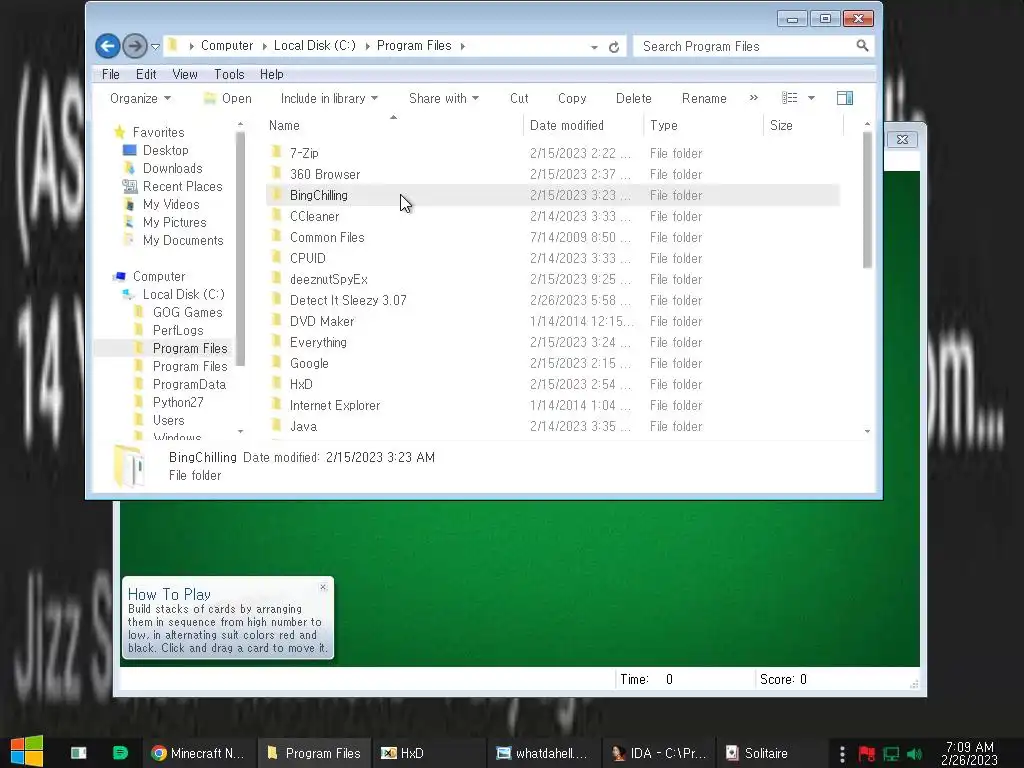The height and width of the screenshot is (768, 1024).
Task: Toggle the preview pane icon
Action: click(x=845, y=98)
